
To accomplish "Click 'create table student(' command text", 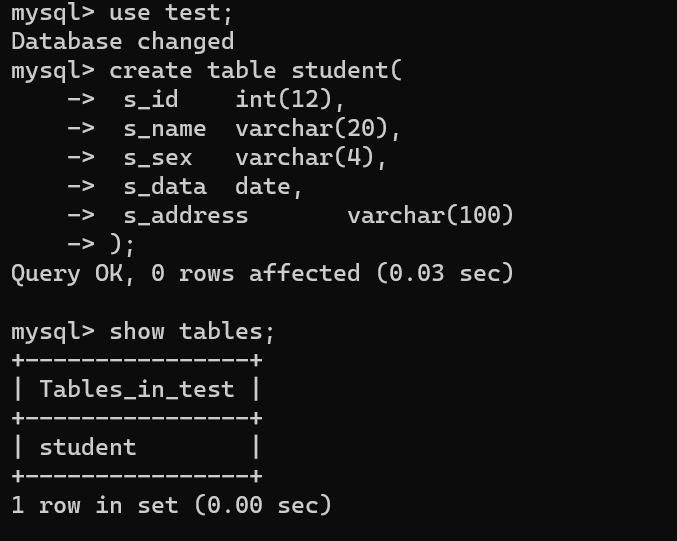I will [x=256, y=71].
